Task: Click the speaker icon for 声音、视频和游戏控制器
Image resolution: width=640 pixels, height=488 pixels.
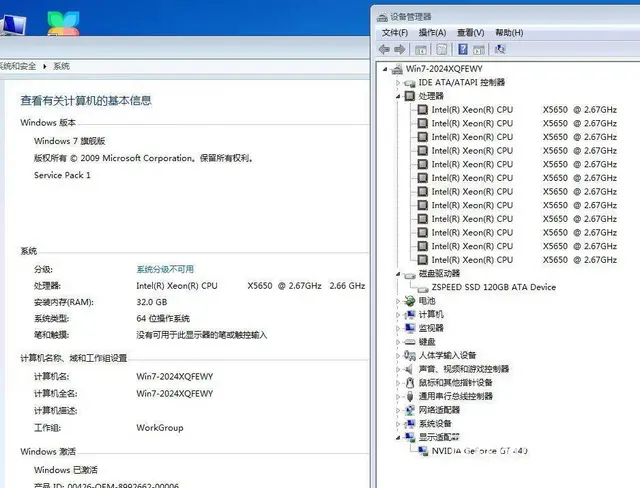Action: [x=409, y=369]
